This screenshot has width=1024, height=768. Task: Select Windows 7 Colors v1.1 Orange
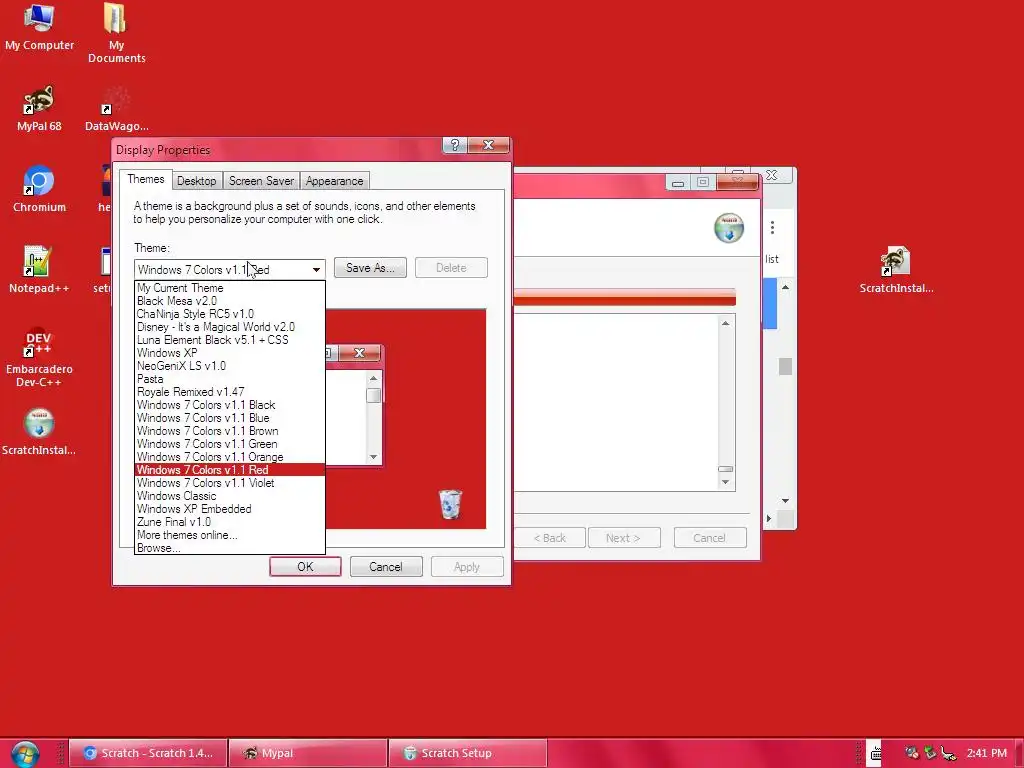click(230, 457)
